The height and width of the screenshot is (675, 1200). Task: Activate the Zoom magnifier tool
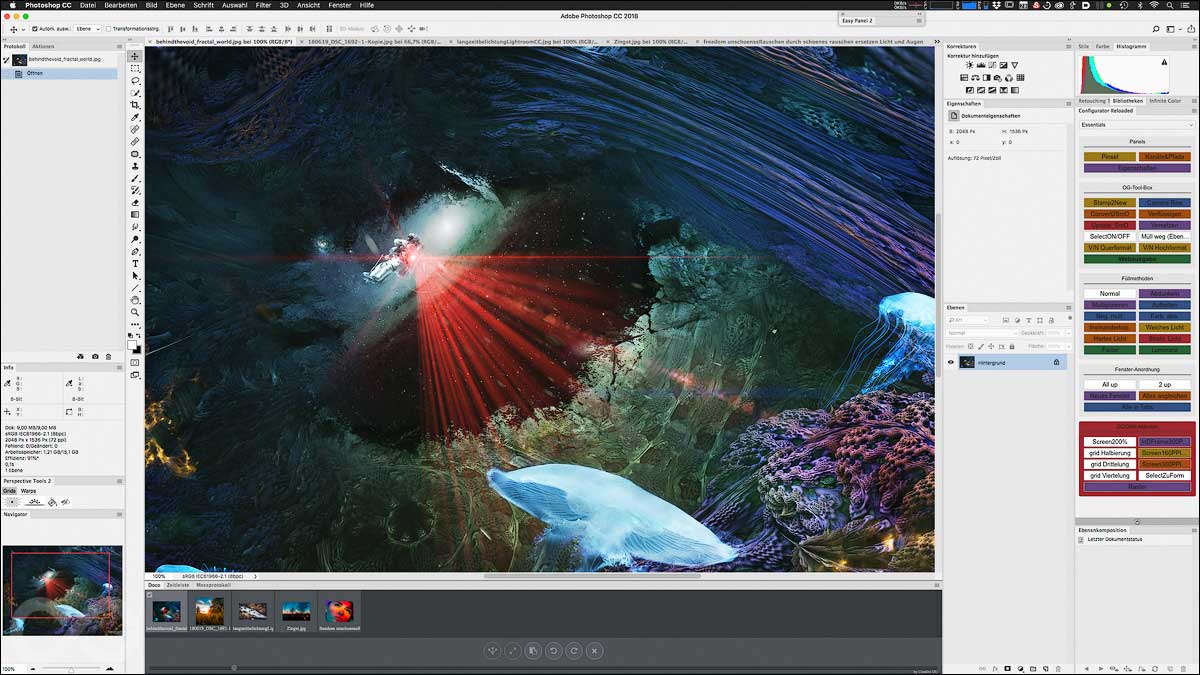(135, 312)
